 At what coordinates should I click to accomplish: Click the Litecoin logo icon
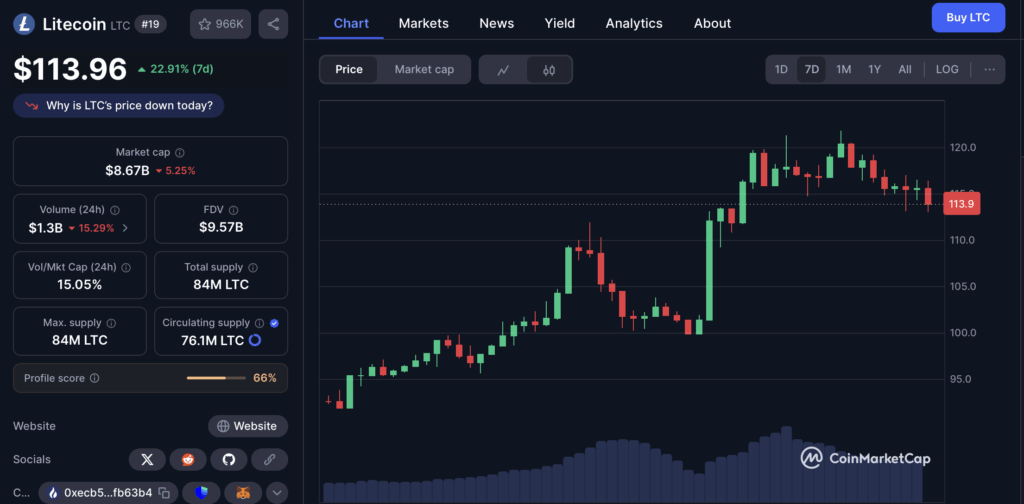[x=24, y=24]
